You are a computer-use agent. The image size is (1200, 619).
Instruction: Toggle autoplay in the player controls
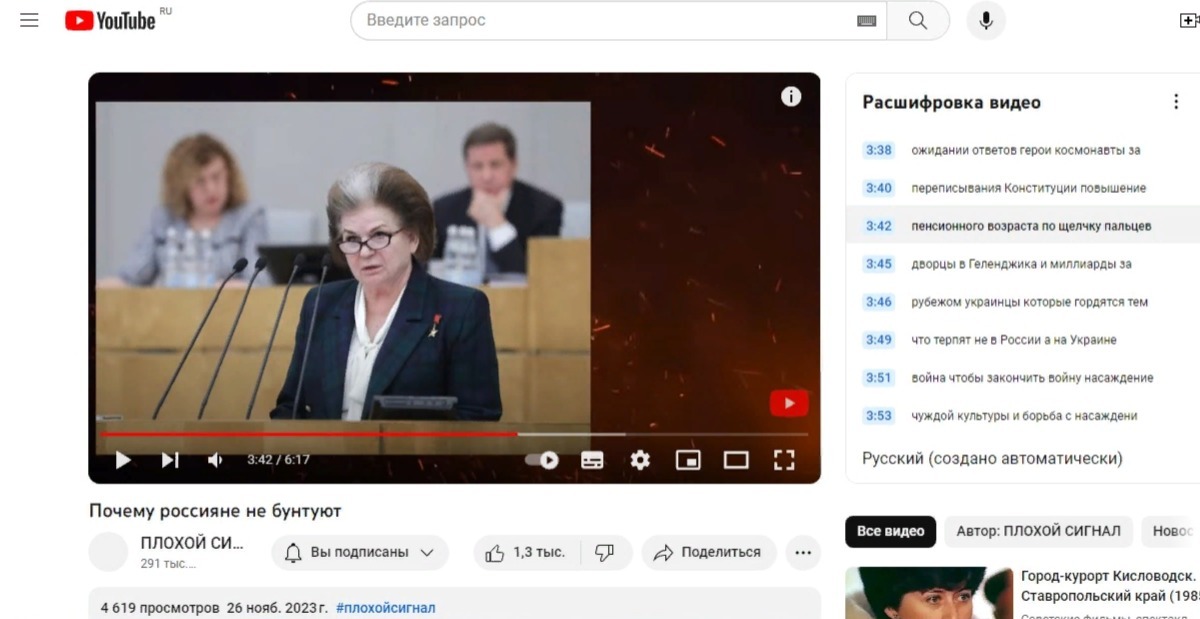click(543, 460)
